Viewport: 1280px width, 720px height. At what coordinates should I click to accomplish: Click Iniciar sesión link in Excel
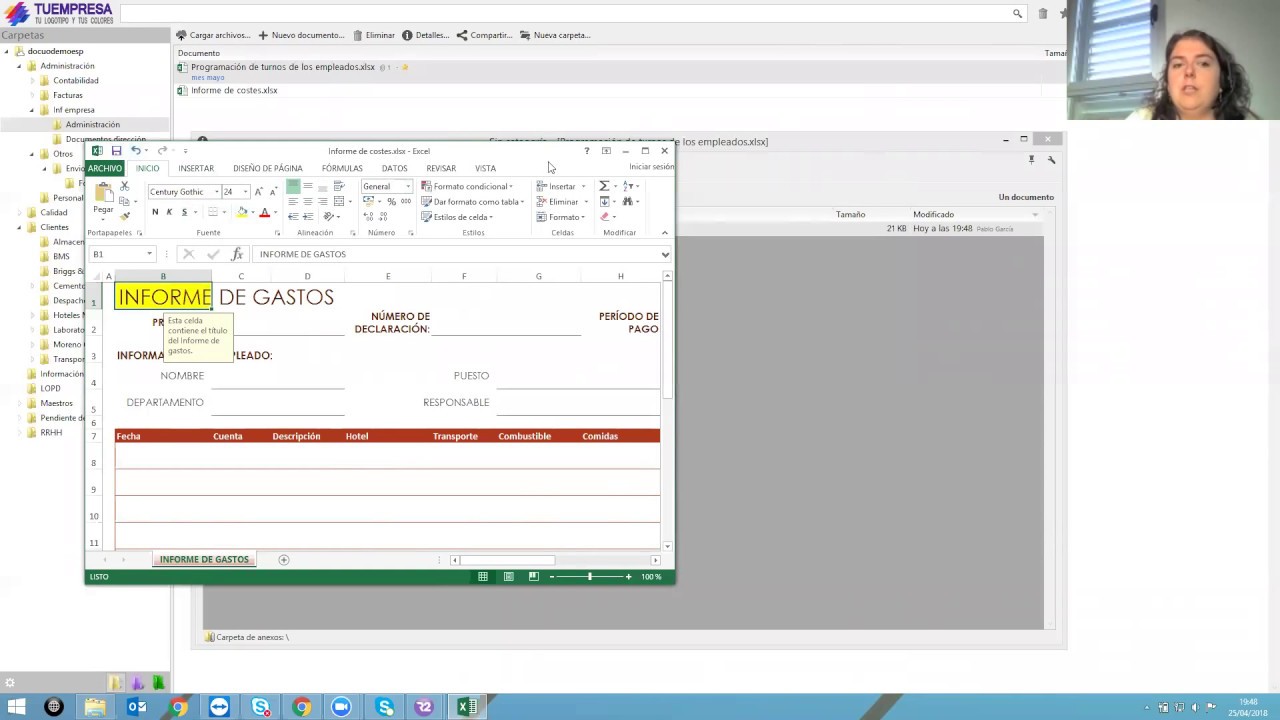(x=651, y=167)
